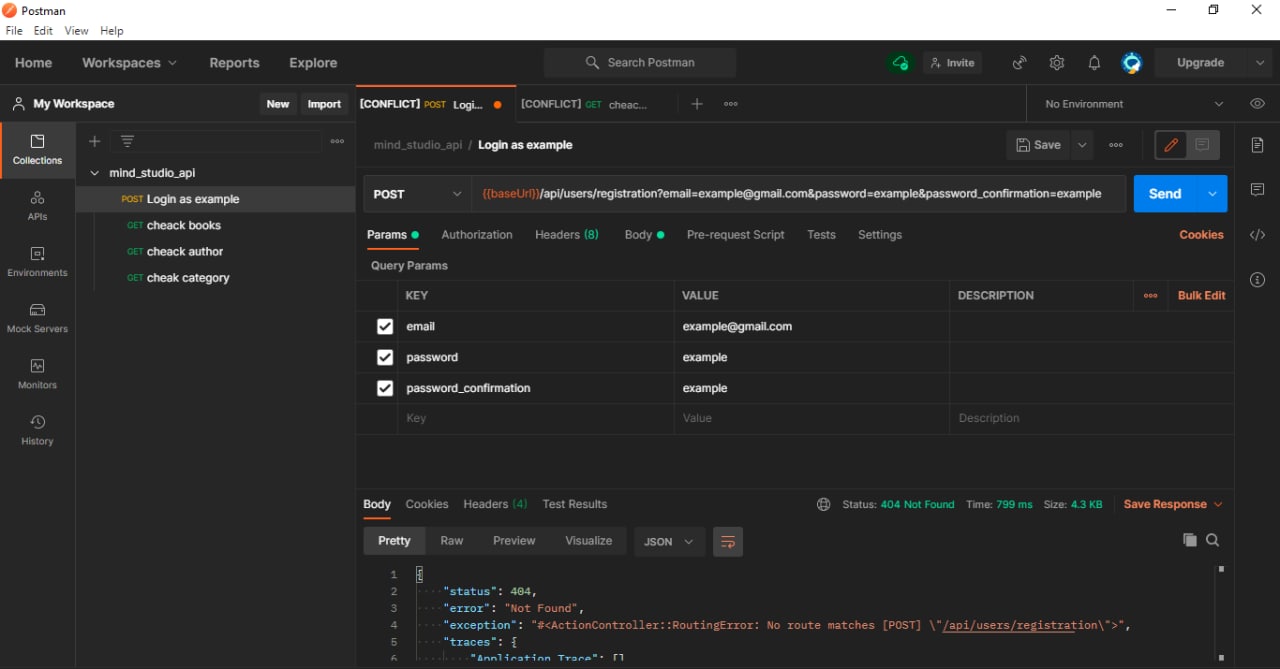
Task: Open comments panel in right sidebar
Action: point(1258,190)
